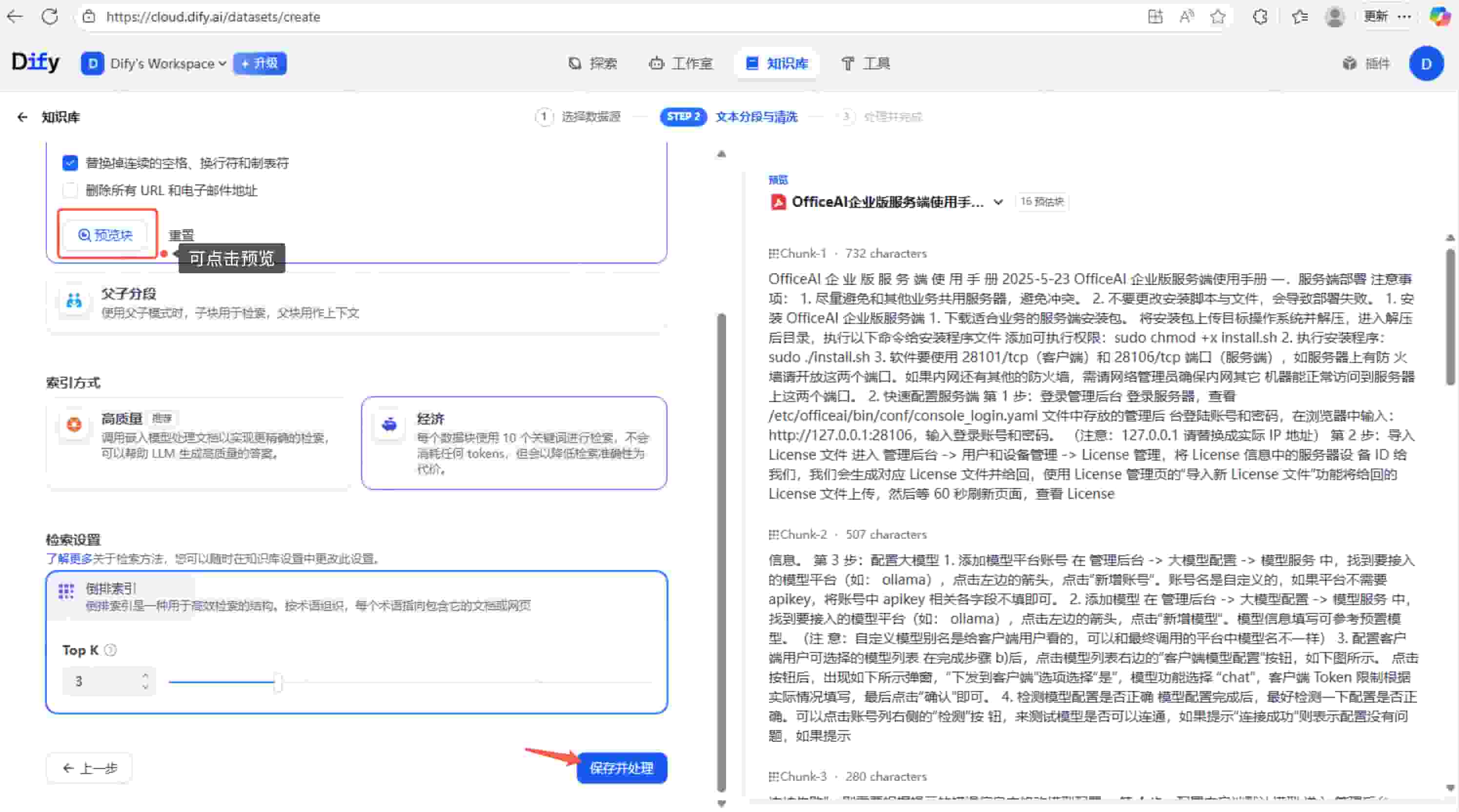
Task: Switch to the 知识库 navigation tab
Action: point(776,63)
